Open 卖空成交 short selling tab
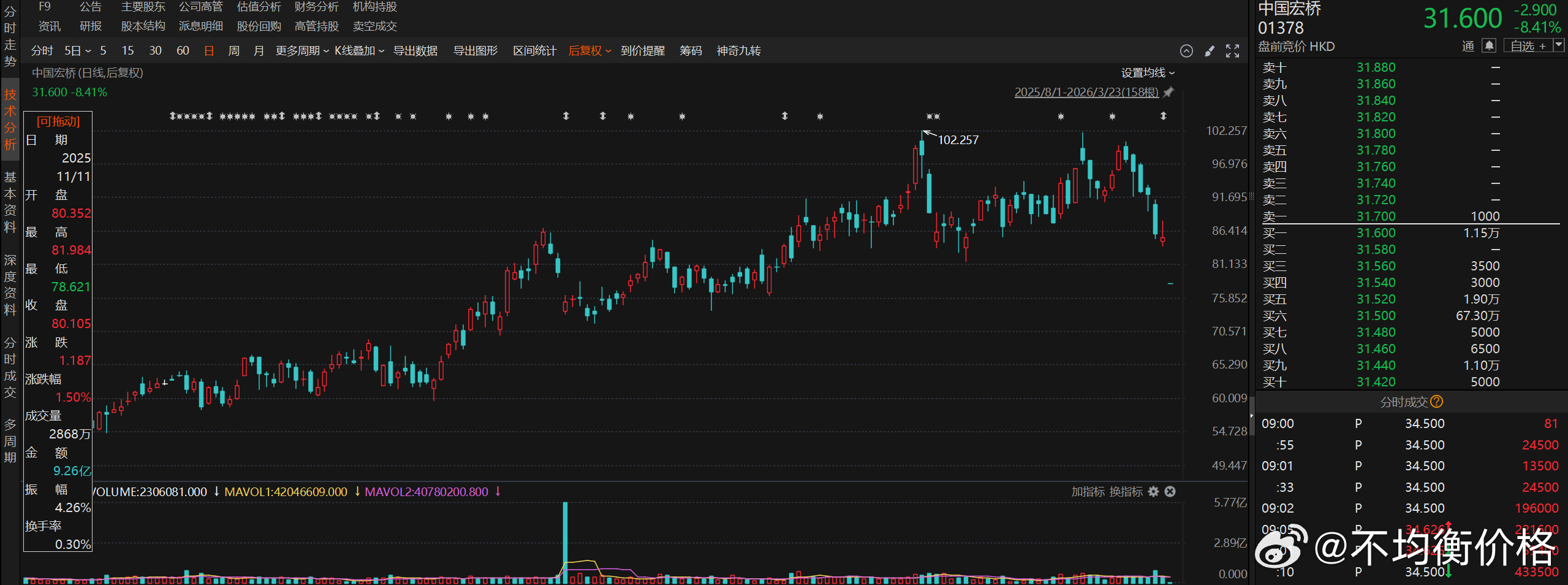The width and height of the screenshot is (1568, 585). pyautogui.click(x=375, y=26)
